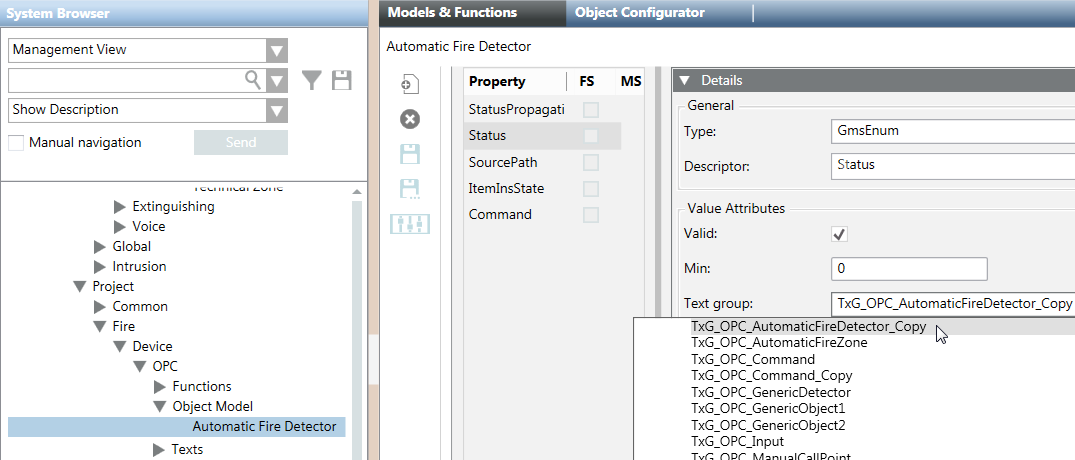Click the new object model document icon
Screen dimensions: 1075x460
click(410, 84)
